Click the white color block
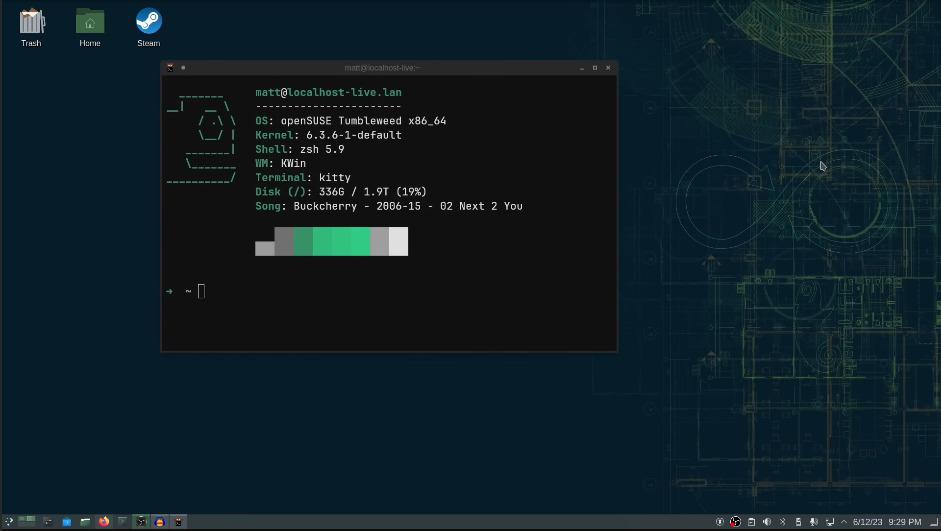This screenshot has height=531, width=941. click(x=398, y=241)
